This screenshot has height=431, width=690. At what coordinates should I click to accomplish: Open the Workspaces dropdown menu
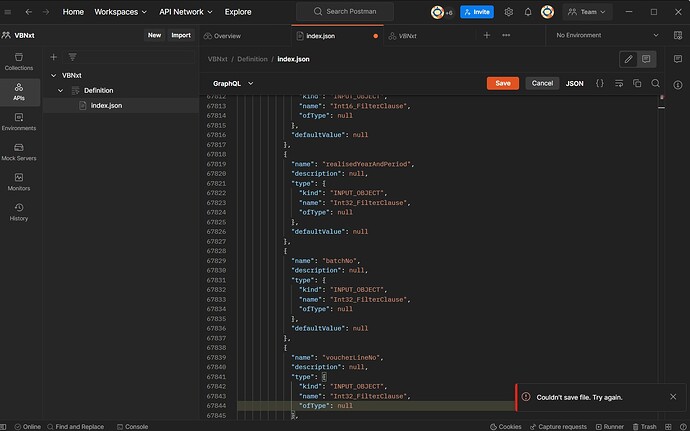coord(120,12)
